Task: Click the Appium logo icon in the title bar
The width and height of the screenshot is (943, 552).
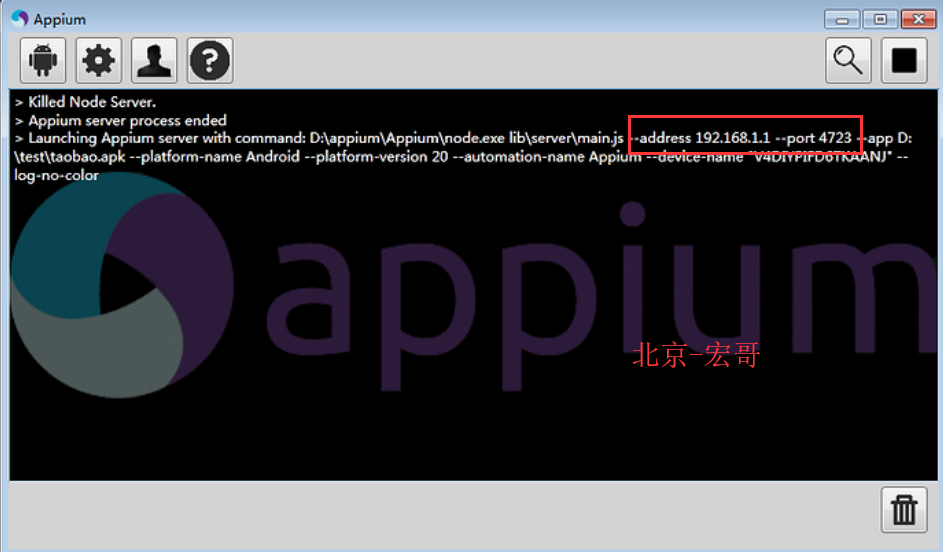Action: tap(19, 19)
